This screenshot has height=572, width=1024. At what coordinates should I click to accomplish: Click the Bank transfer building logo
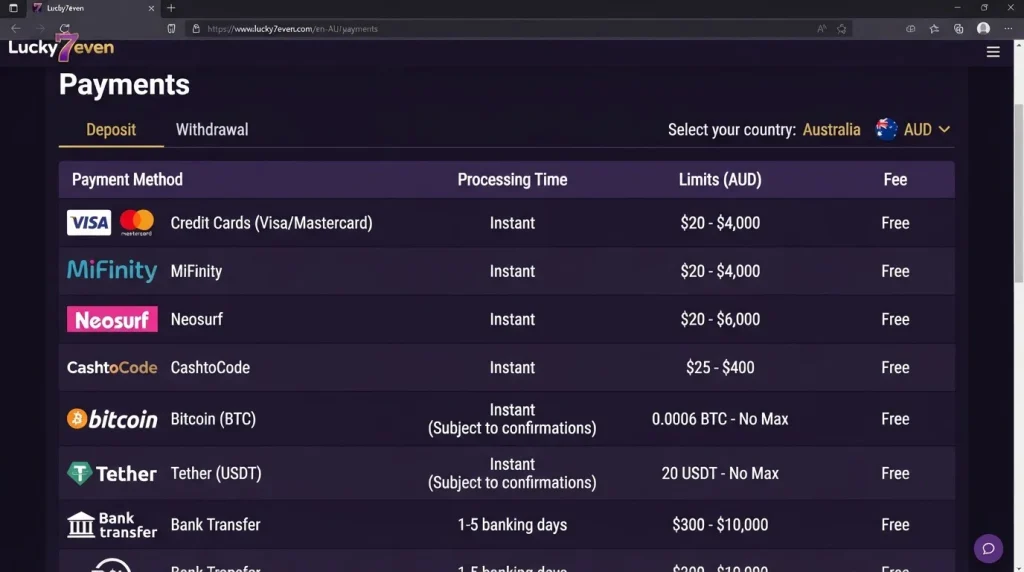pos(112,525)
